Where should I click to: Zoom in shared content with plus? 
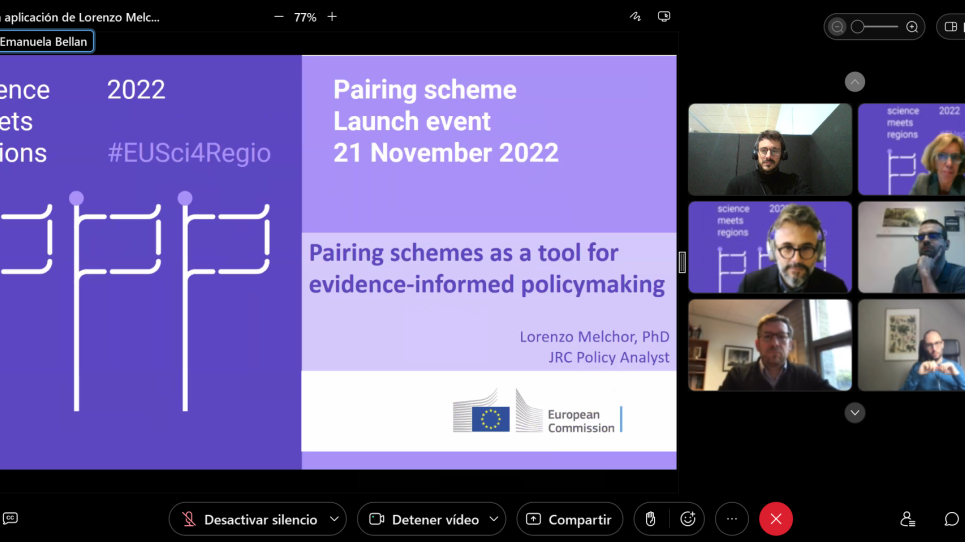pyautogui.click(x=332, y=17)
